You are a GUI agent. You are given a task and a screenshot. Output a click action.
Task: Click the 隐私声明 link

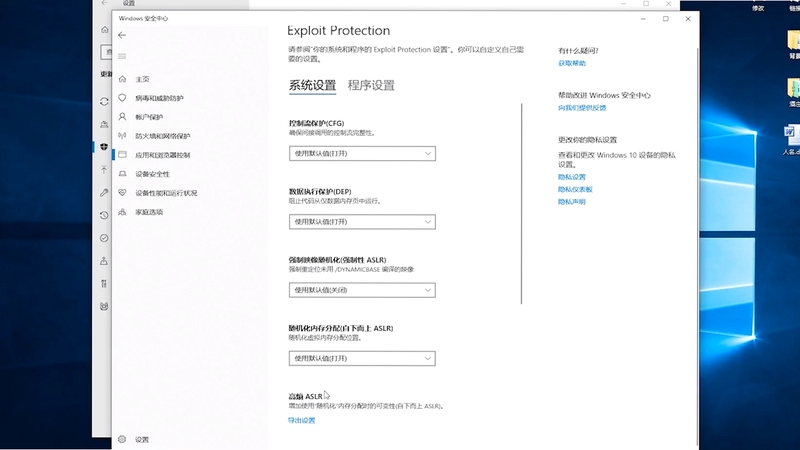pyautogui.click(x=572, y=202)
